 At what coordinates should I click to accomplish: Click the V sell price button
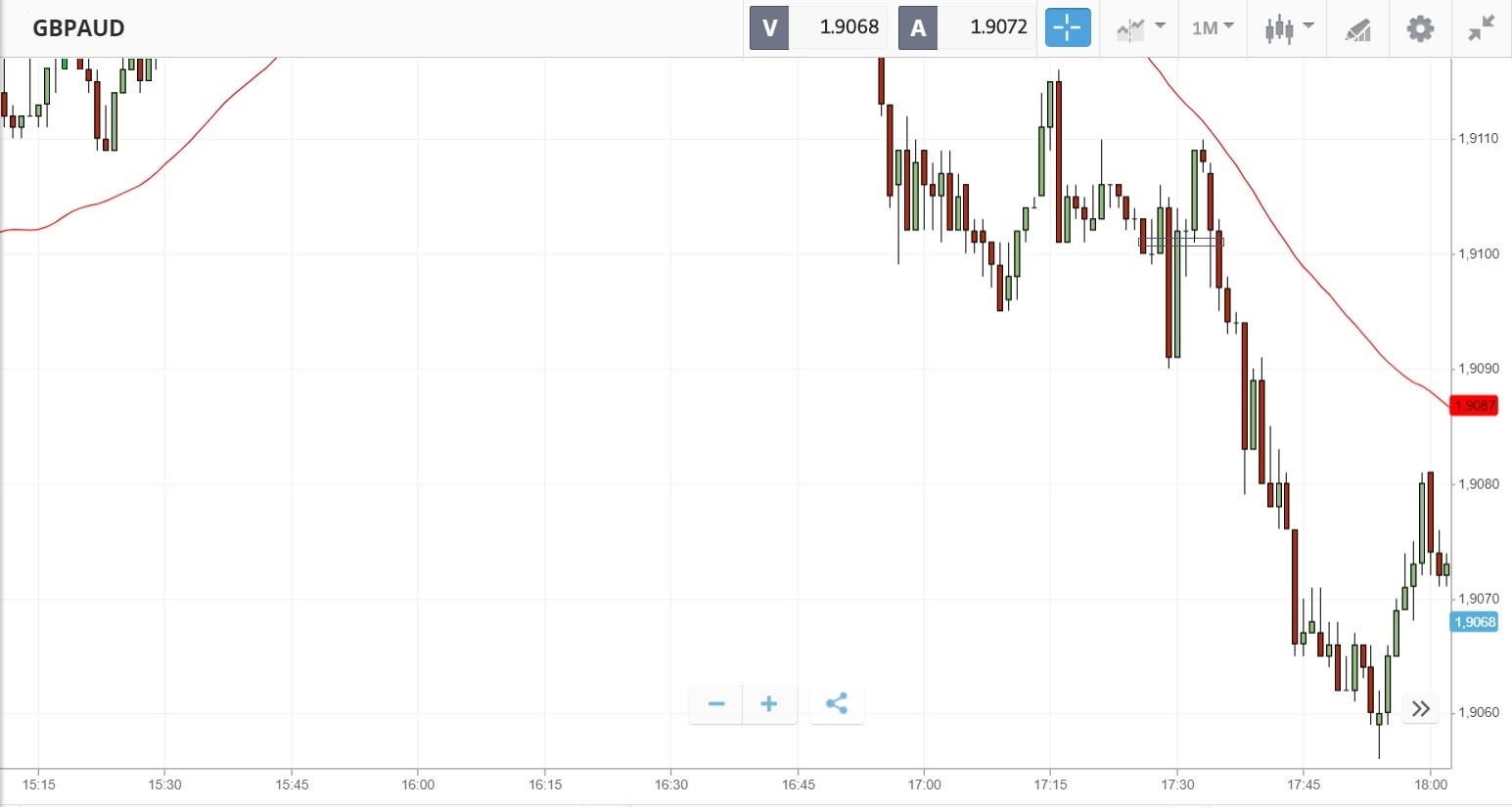[769, 27]
